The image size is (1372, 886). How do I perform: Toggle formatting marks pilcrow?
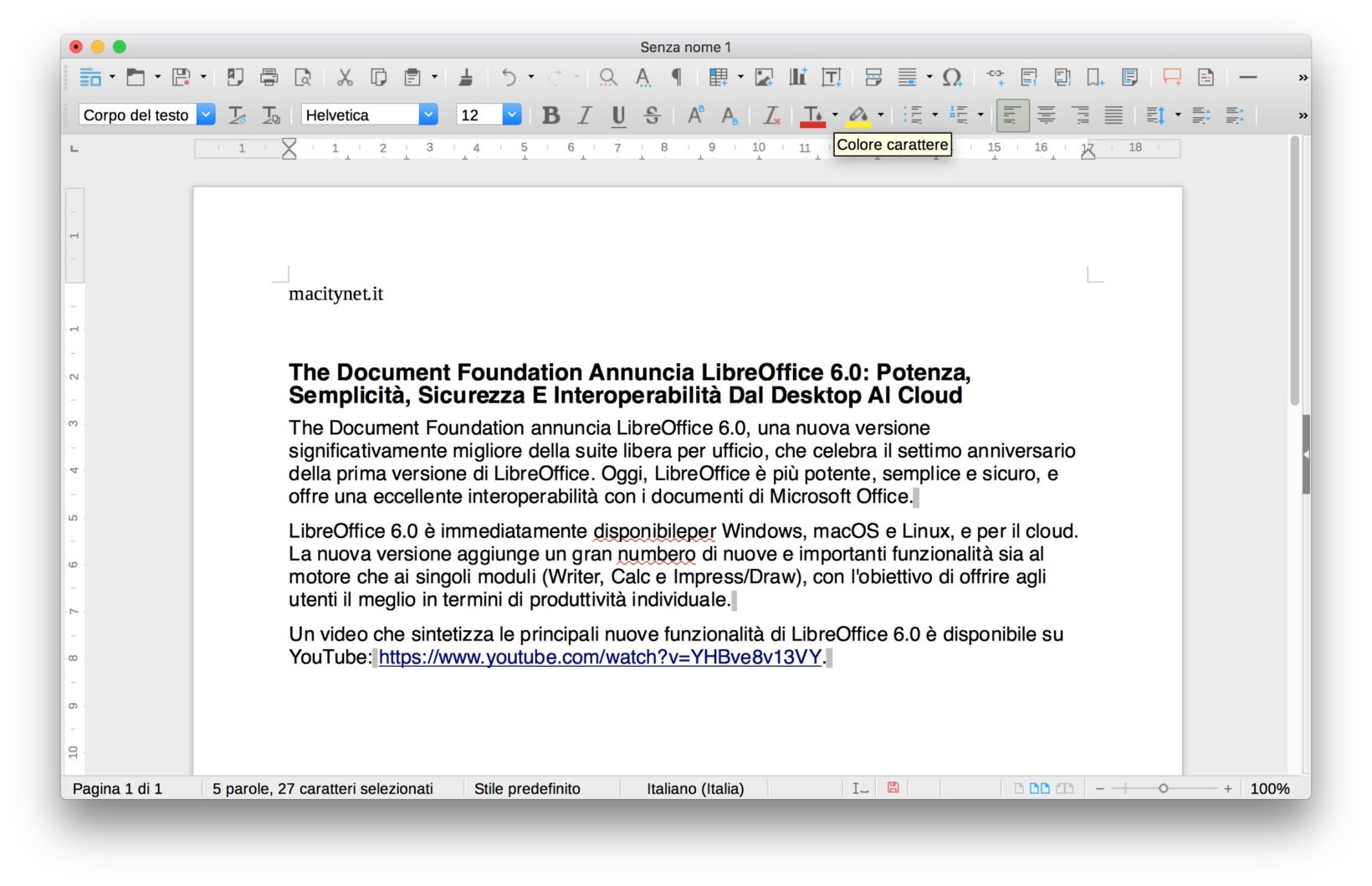click(x=677, y=78)
